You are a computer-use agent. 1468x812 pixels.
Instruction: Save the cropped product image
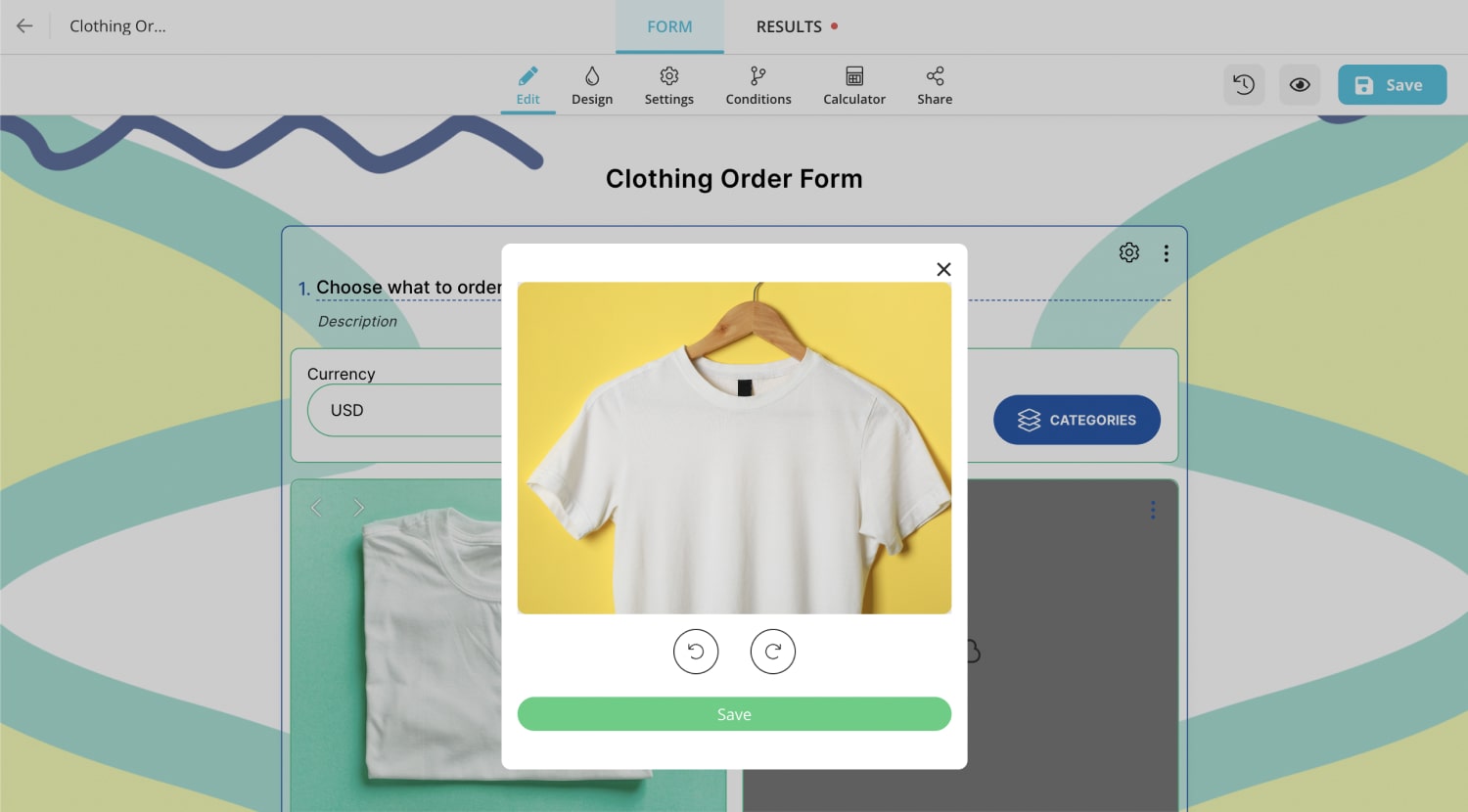click(x=734, y=714)
